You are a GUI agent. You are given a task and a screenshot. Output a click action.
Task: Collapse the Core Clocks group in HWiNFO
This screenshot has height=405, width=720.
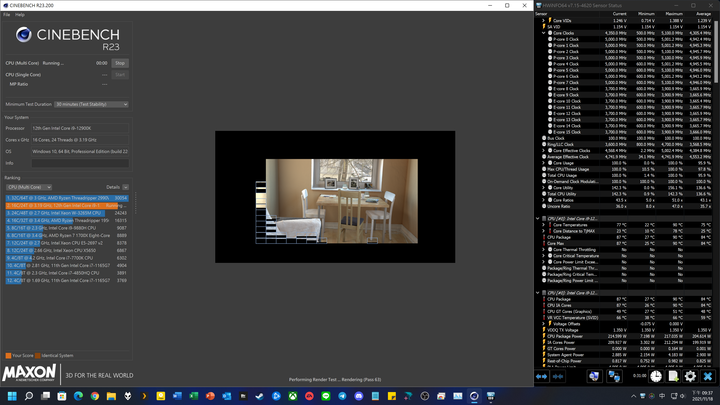coord(544,33)
